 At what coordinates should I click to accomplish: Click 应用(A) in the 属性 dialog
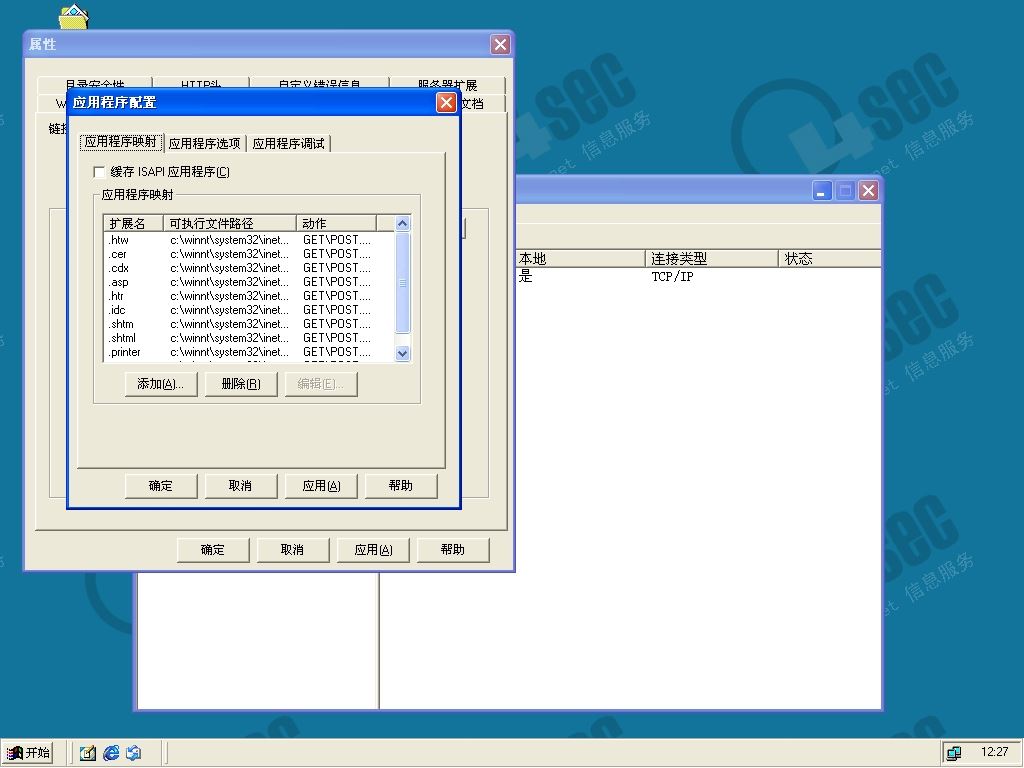[374, 550]
